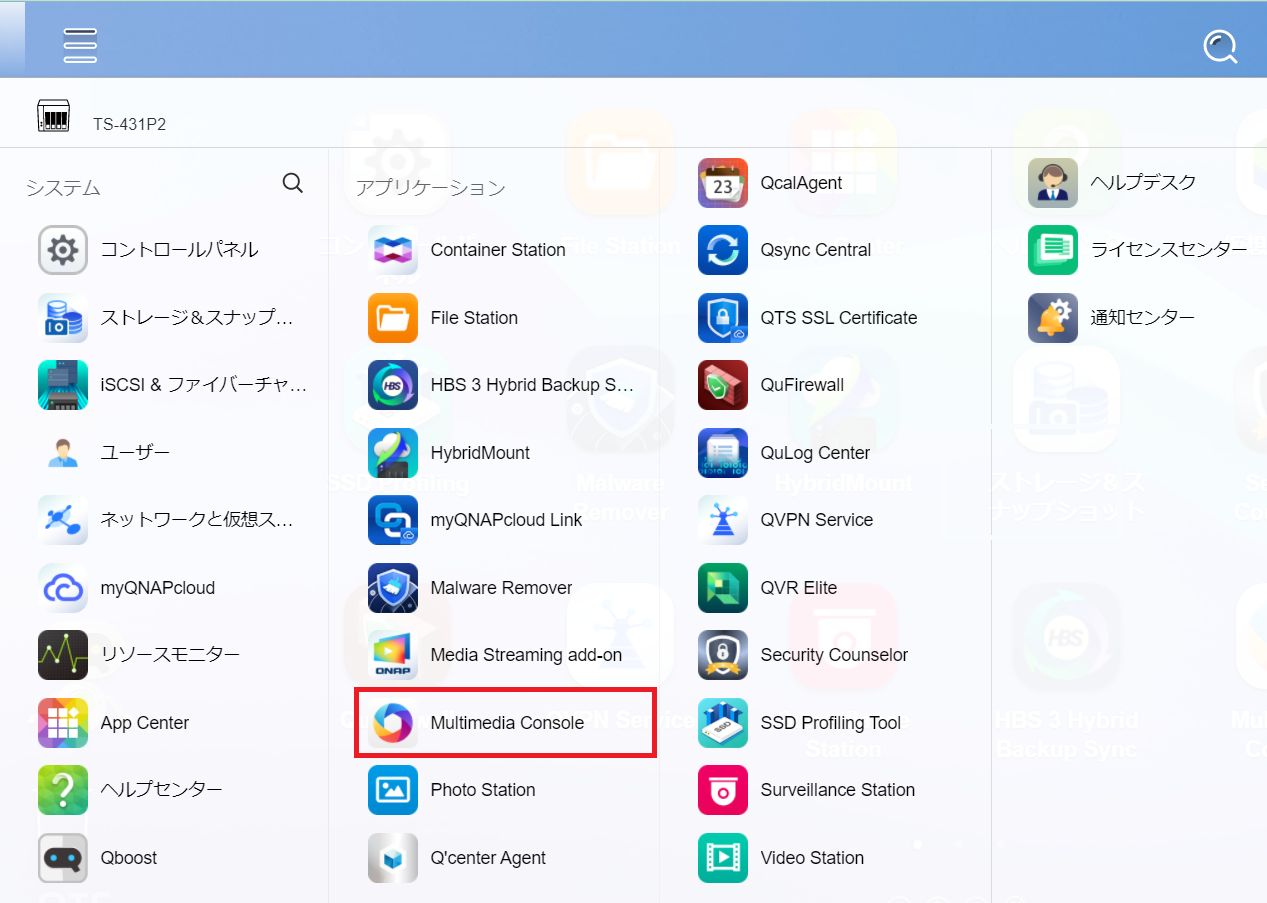
Task: Click the Qboost text label
Action: tap(129, 858)
